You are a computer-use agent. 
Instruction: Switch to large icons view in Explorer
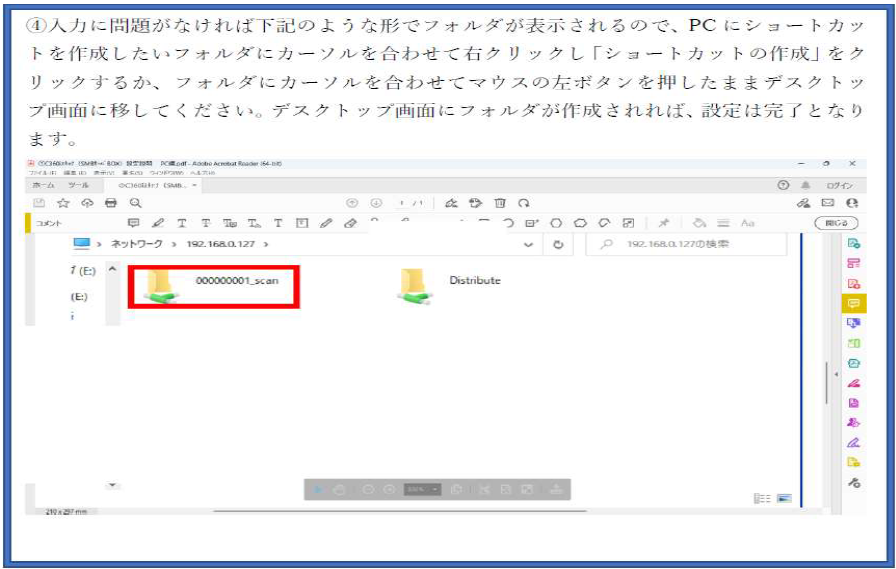coord(784,498)
